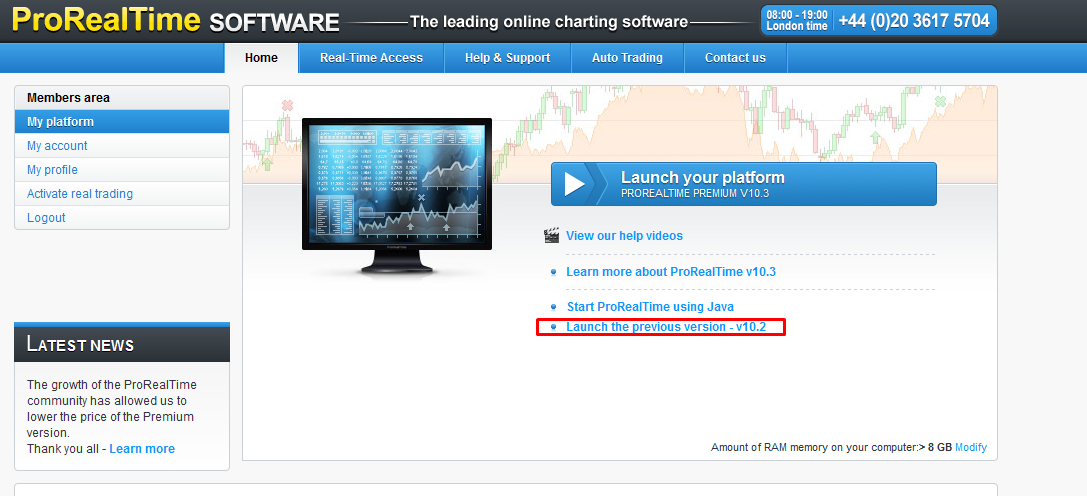The image size is (1087, 496).
Task: Click the Latest News heading
Action: 80,344
